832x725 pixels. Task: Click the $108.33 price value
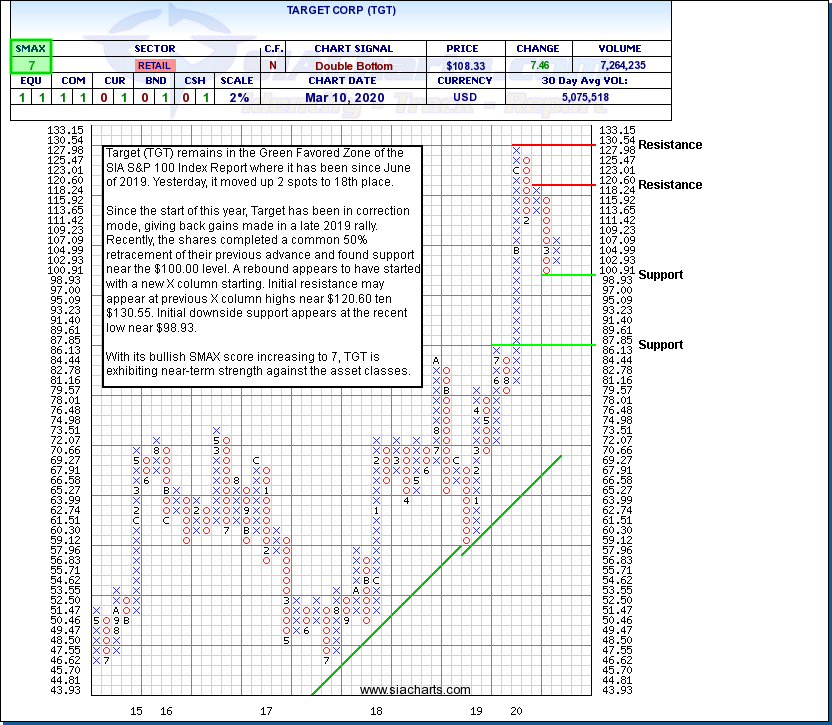click(x=464, y=65)
